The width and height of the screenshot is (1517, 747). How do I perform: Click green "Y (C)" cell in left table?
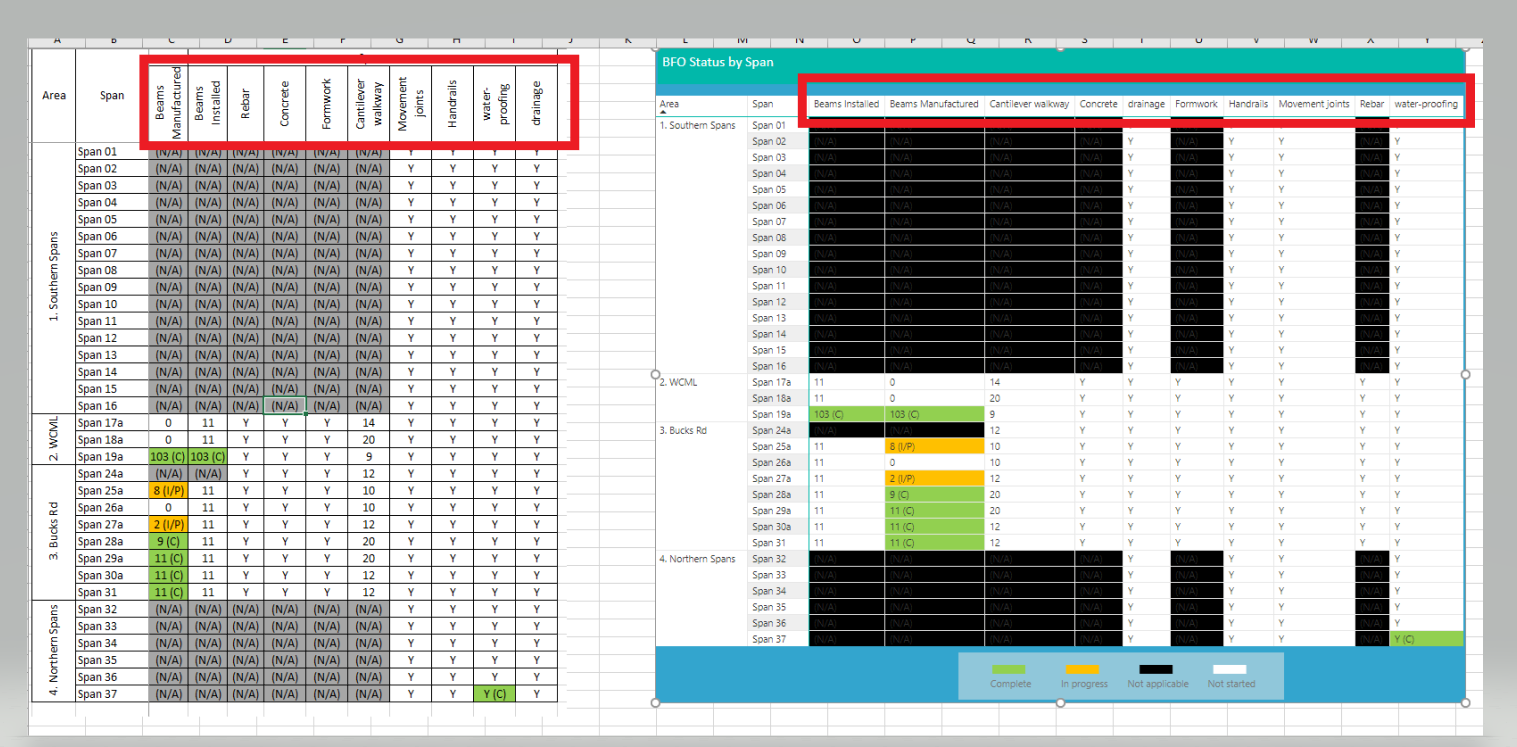[494, 694]
